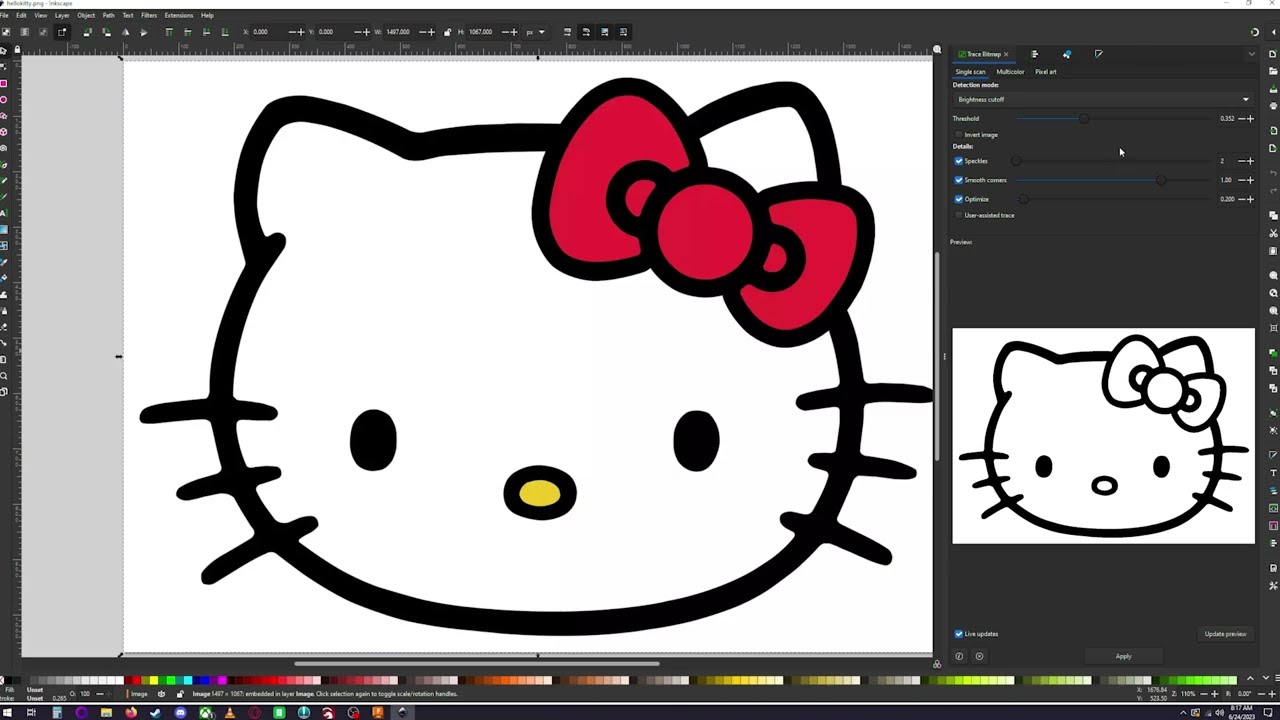Increase the Threshold value with plus
This screenshot has width=1280, height=720.
pos(1250,119)
